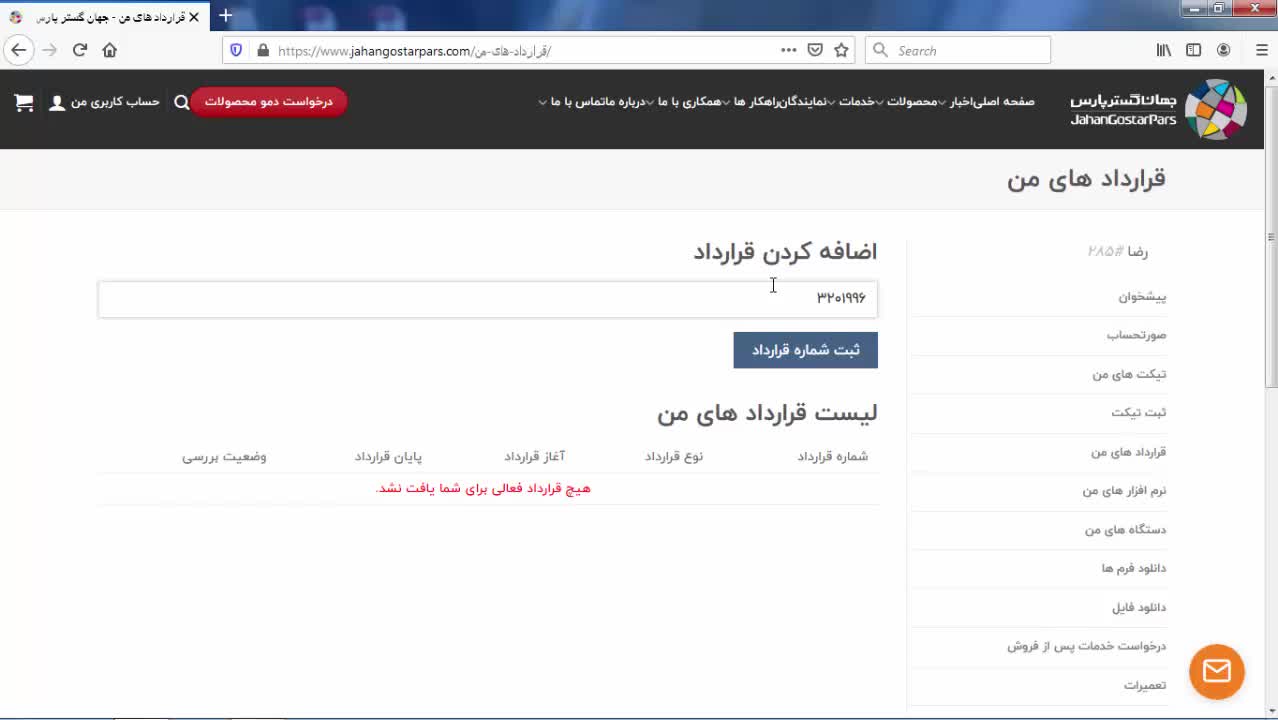Click the Firefox home button
The width and height of the screenshot is (1278, 720).
(x=110, y=50)
